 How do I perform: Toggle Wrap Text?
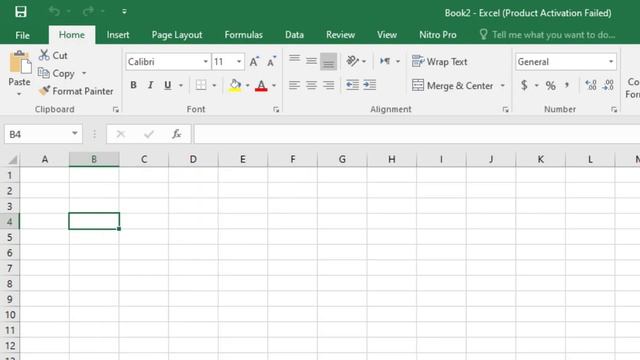[440, 62]
